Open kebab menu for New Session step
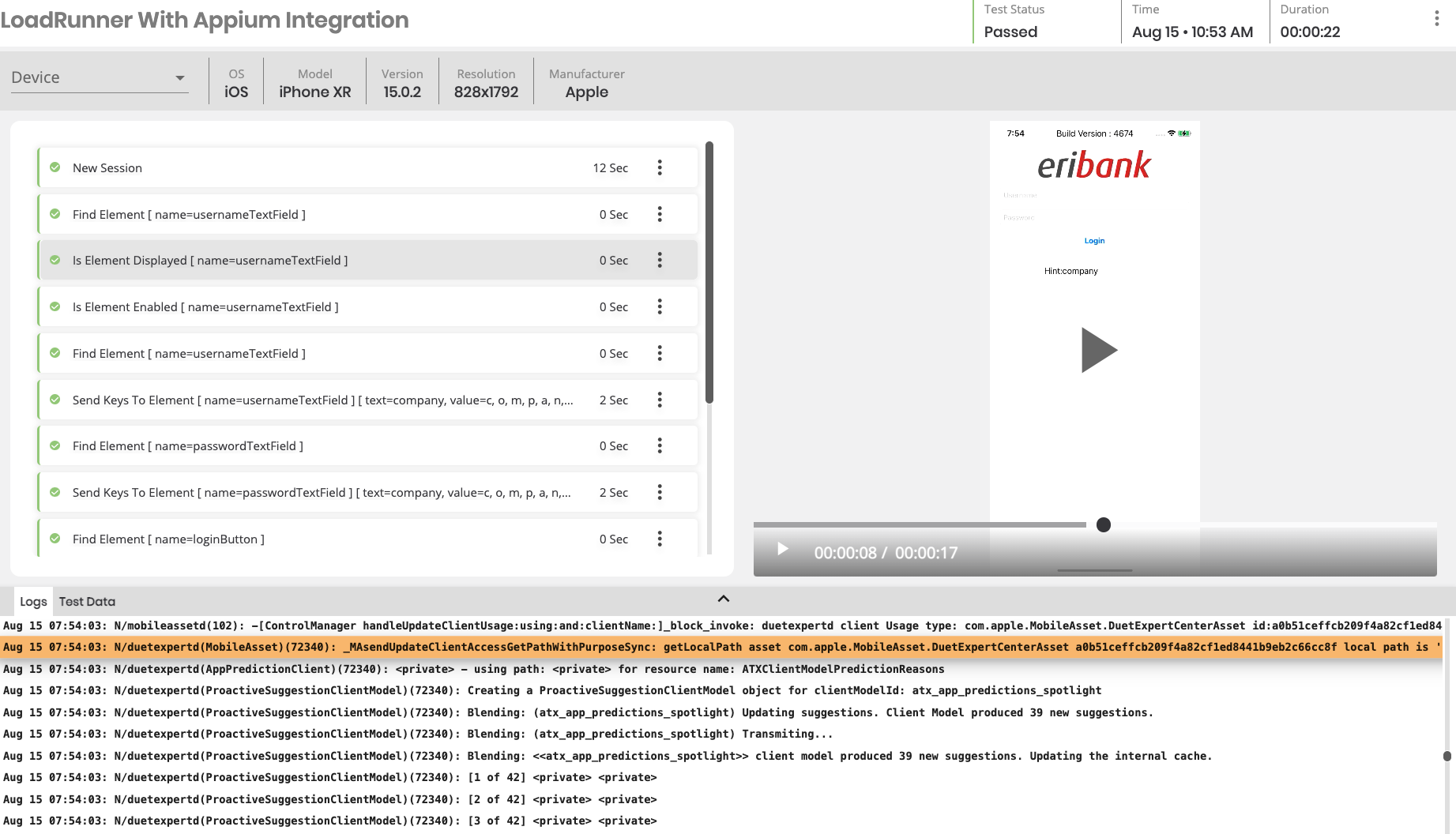This screenshot has height=834, width=1456. tap(660, 167)
